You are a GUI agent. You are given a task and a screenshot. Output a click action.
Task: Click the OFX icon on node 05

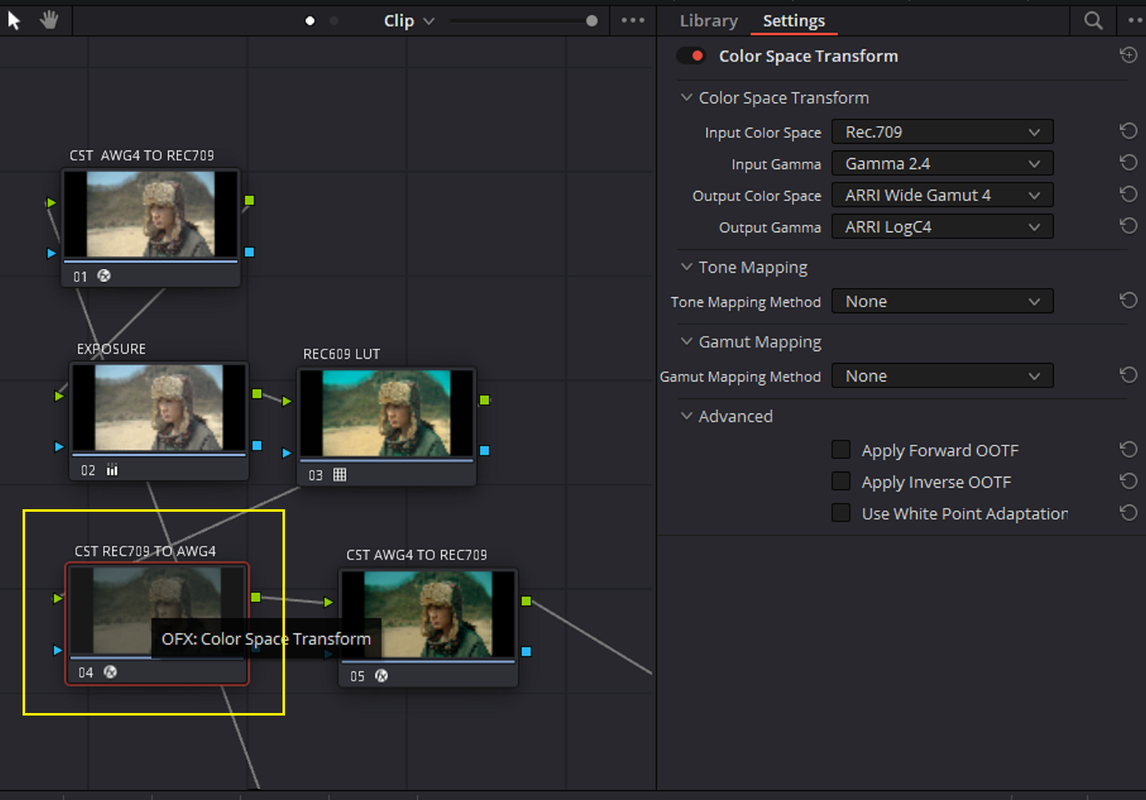tap(382, 676)
